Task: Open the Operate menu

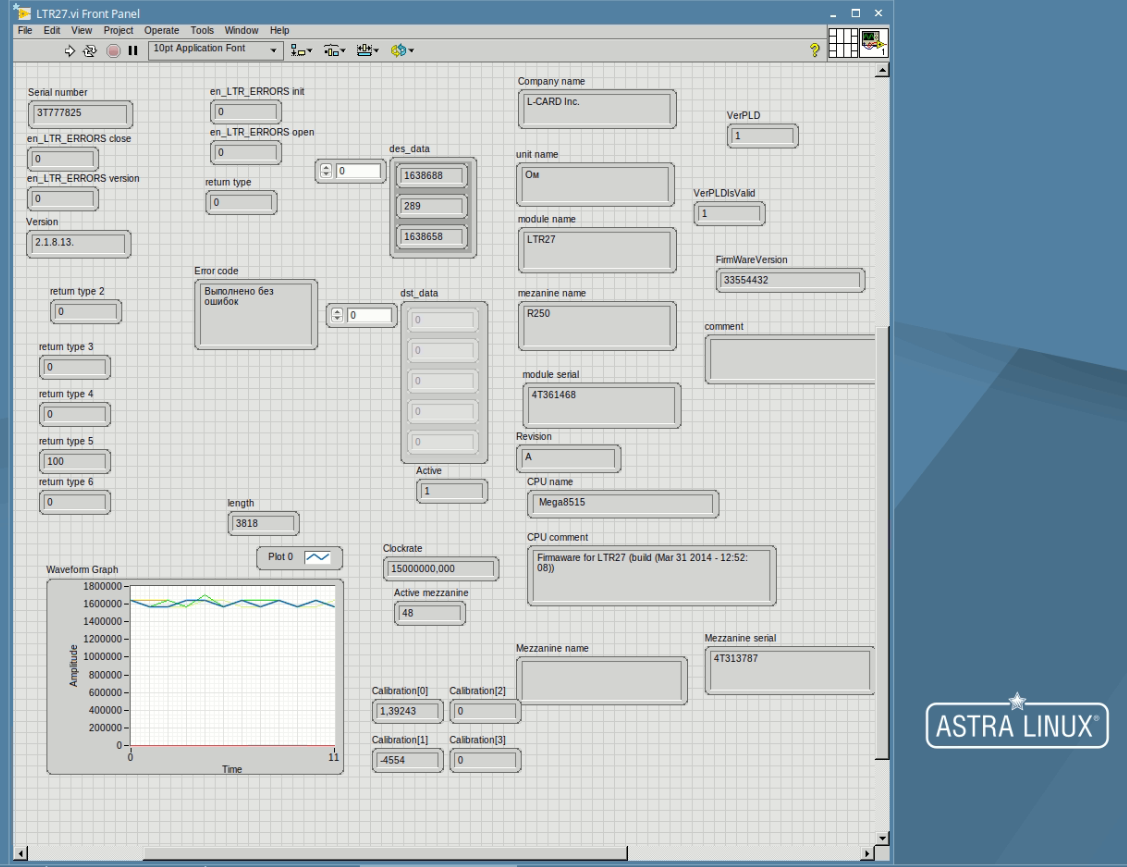Action: click(161, 30)
